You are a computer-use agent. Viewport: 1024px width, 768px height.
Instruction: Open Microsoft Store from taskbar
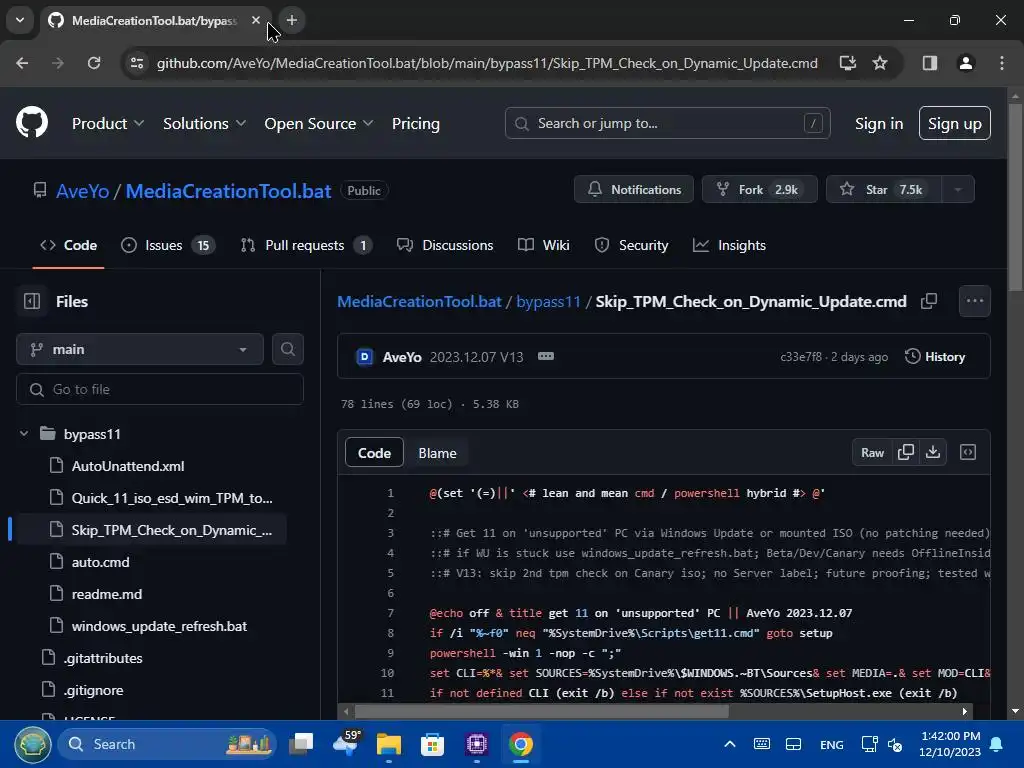(432, 744)
